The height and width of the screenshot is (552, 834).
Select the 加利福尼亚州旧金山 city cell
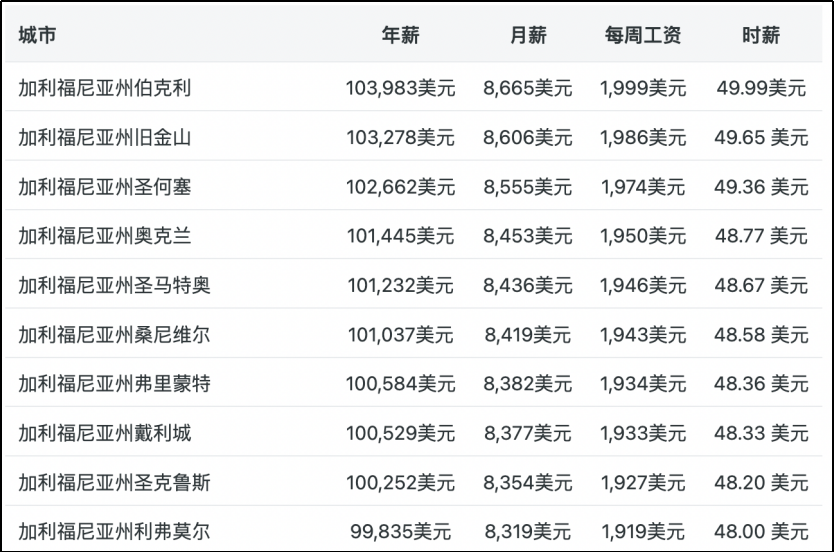point(105,137)
